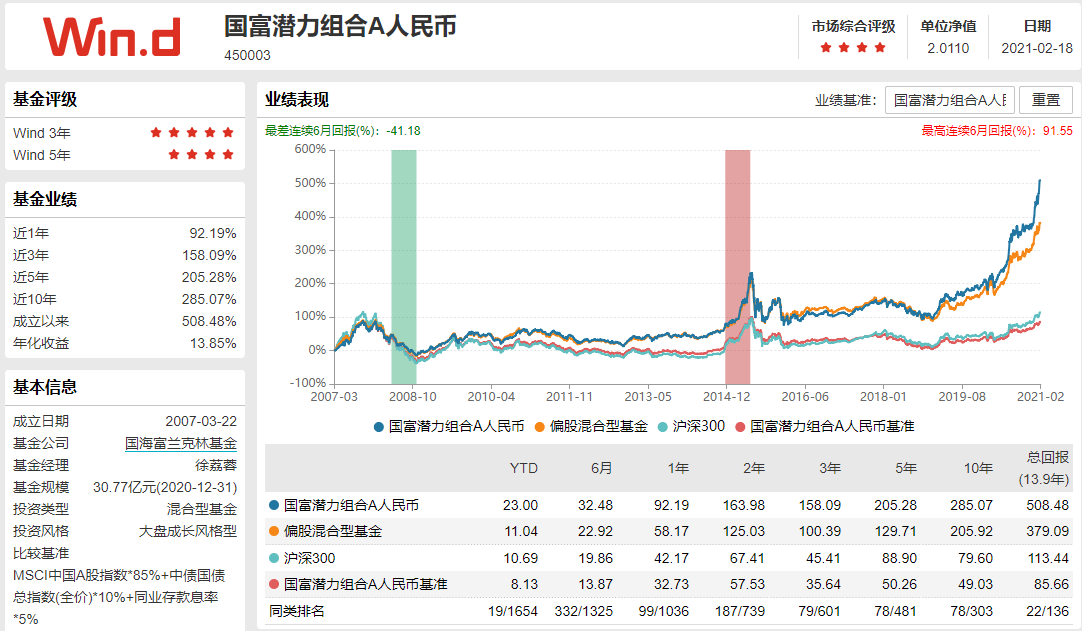
Task: Click the fund manager name 徐荔蓉
Action: click(216, 465)
